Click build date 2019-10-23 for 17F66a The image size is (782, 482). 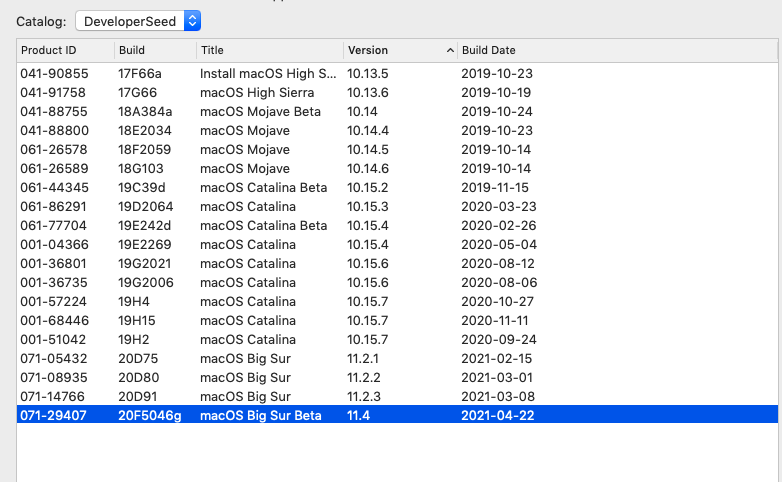click(x=497, y=74)
